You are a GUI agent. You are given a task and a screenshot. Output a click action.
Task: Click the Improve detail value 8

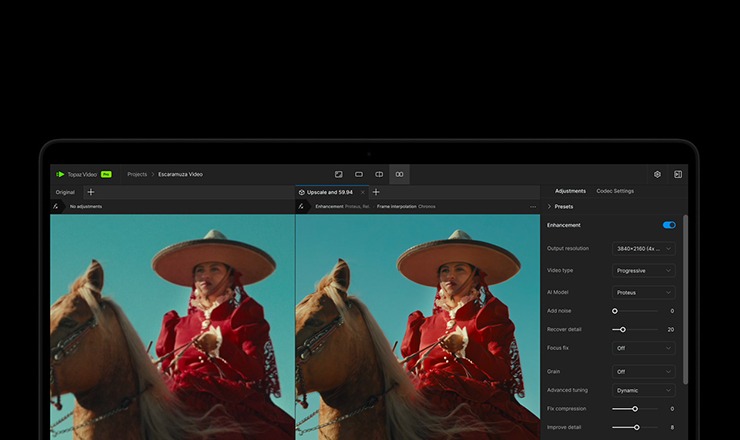[672, 427]
